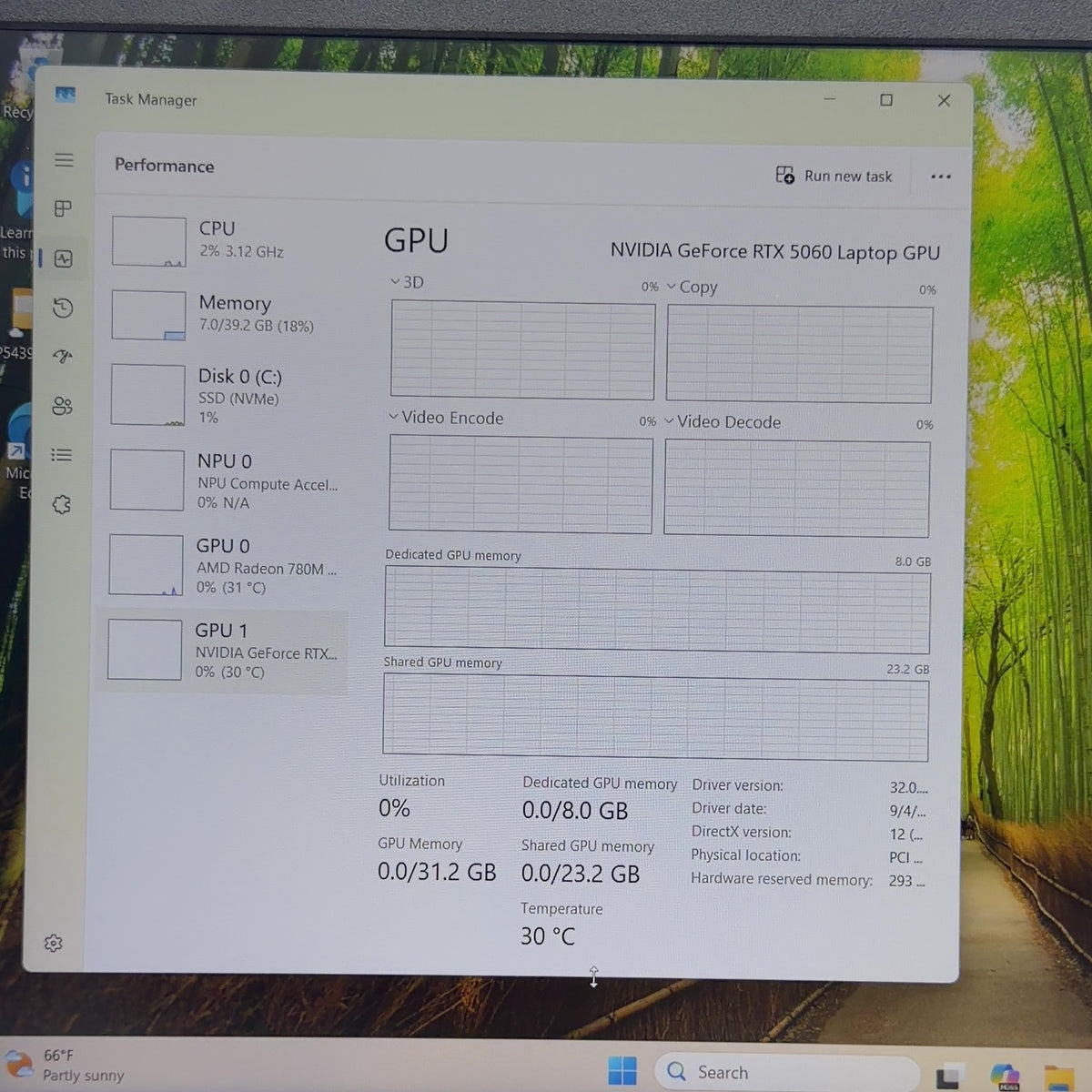Click the Shared GPU memory 0.0/23.2 GB value
The width and height of the screenshot is (1092, 1092).
581,874
